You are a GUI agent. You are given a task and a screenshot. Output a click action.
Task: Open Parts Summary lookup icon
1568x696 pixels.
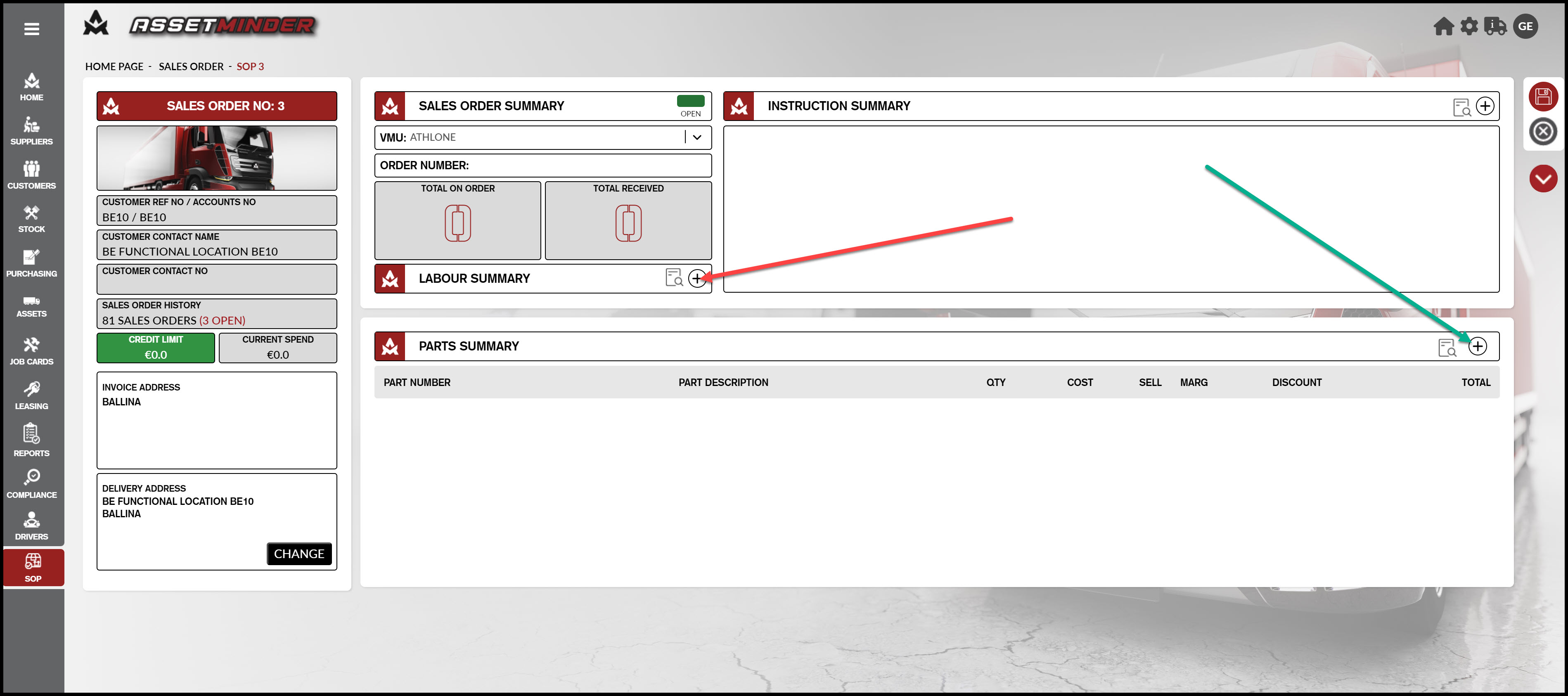point(1447,348)
